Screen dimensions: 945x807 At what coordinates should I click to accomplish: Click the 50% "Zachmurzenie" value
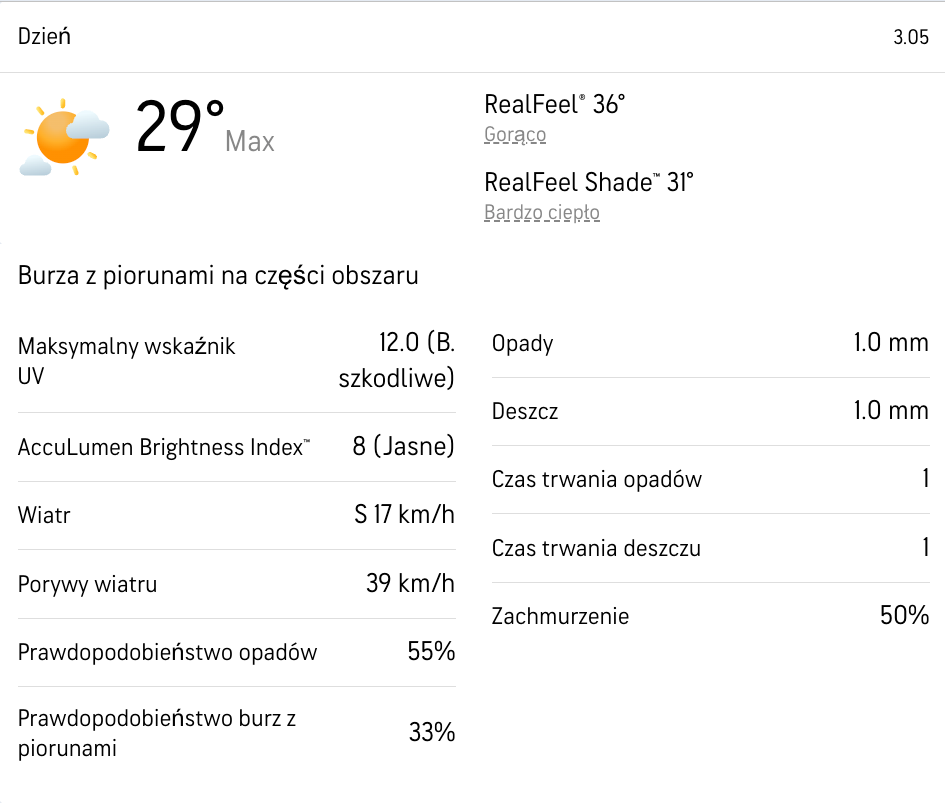pyautogui.click(x=904, y=616)
